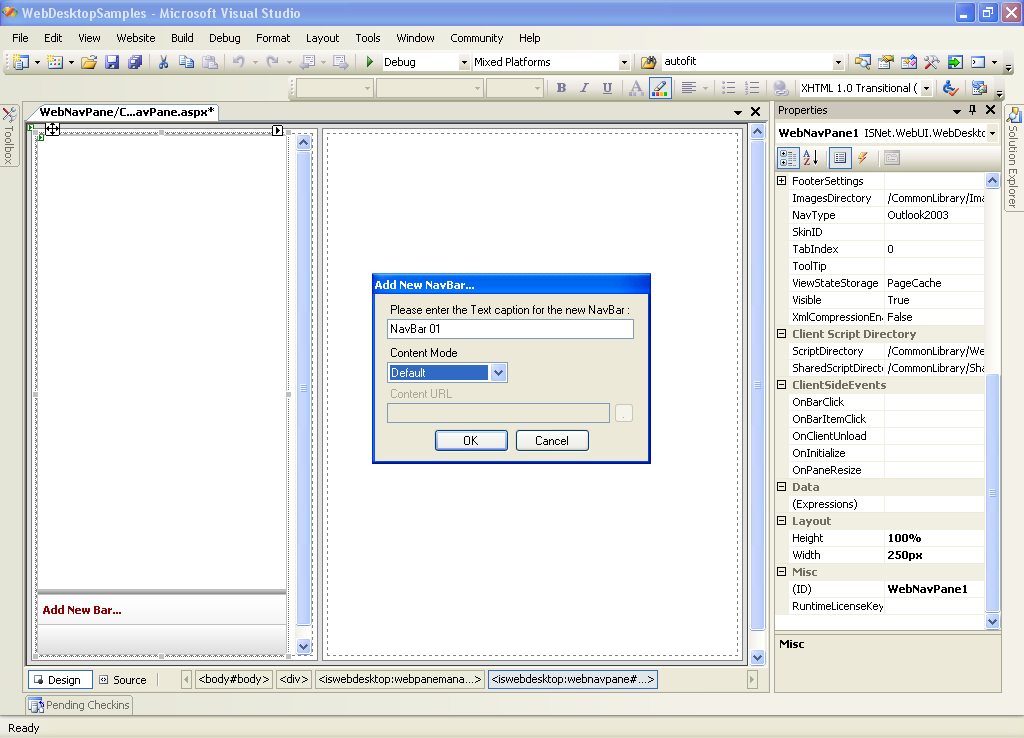
Task: Click the NavBar text caption field
Action: pyautogui.click(x=510, y=329)
